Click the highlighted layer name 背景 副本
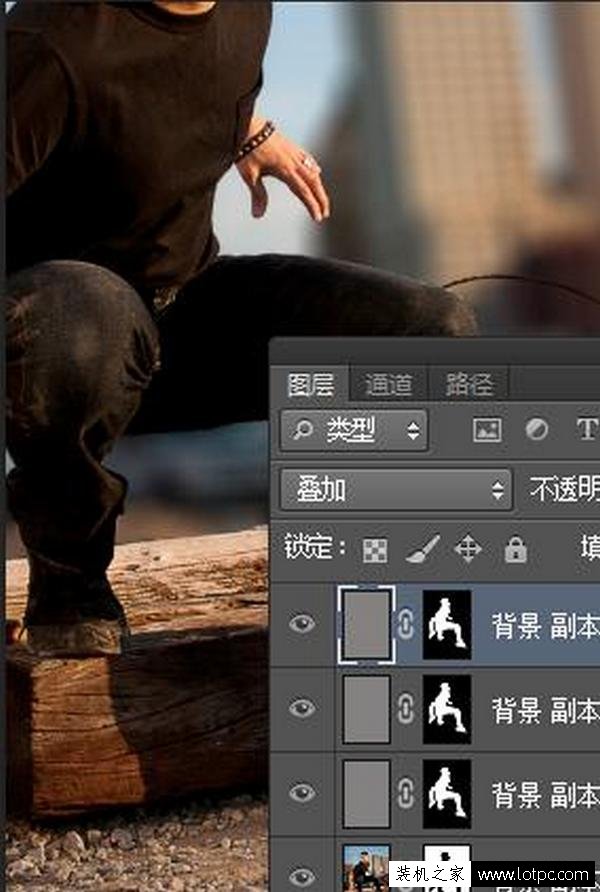Image resolution: width=600 pixels, height=892 pixels. tap(545, 626)
